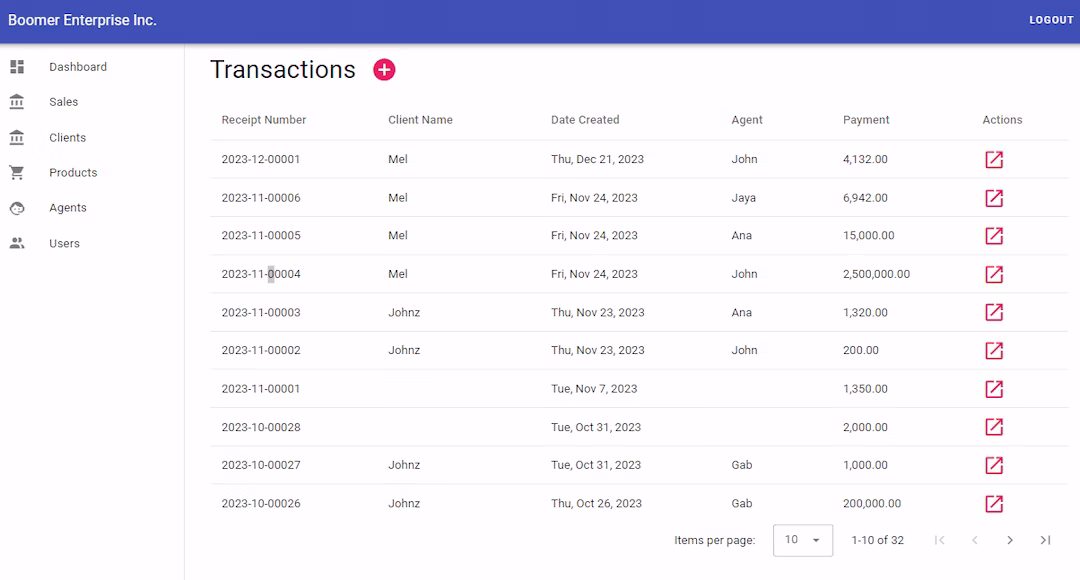This screenshot has width=1080, height=580.
Task: Click the Boomer Enterprise Inc. title
Action: pos(82,20)
